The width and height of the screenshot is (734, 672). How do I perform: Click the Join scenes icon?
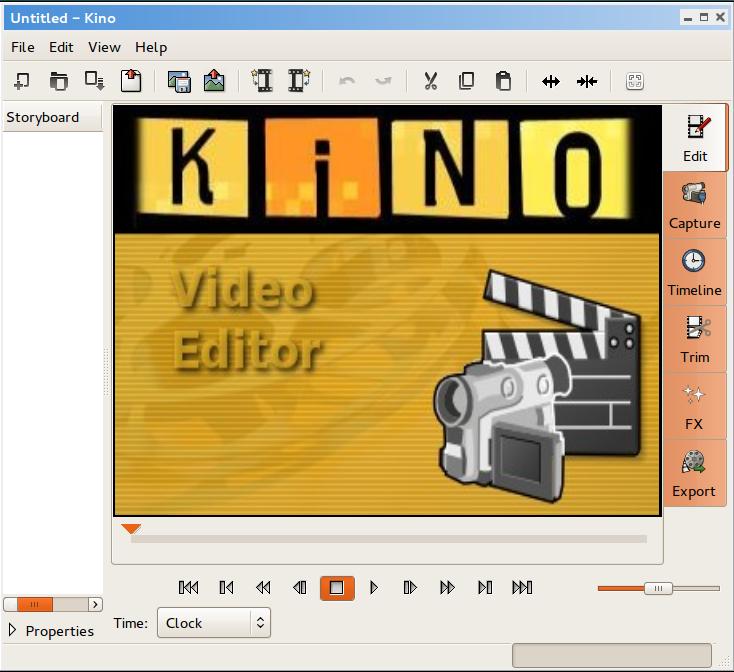(x=587, y=82)
